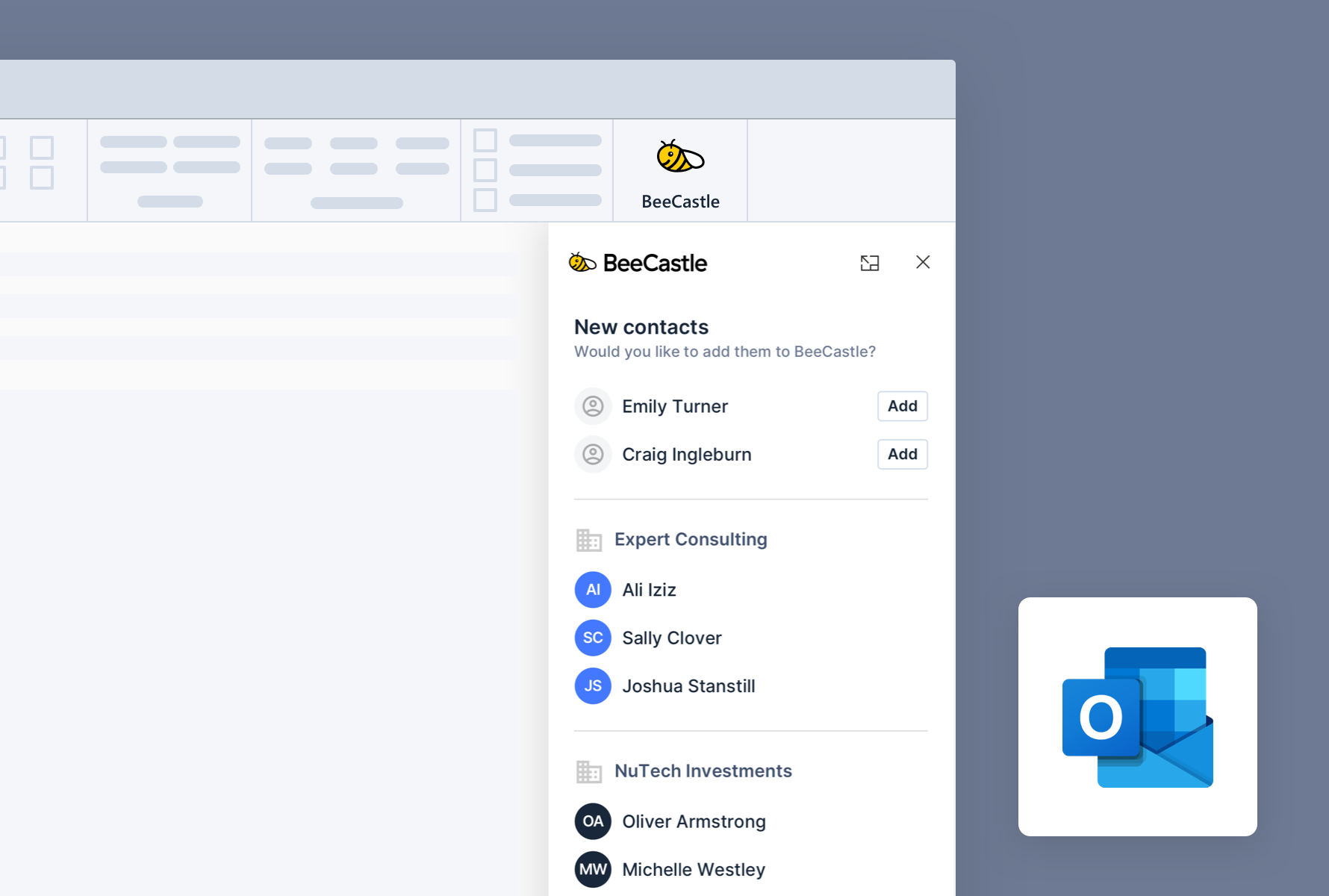This screenshot has width=1329, height=896.
Task: Click the OA avatar for Oliver Armstrong
Action: click(593, 821)
